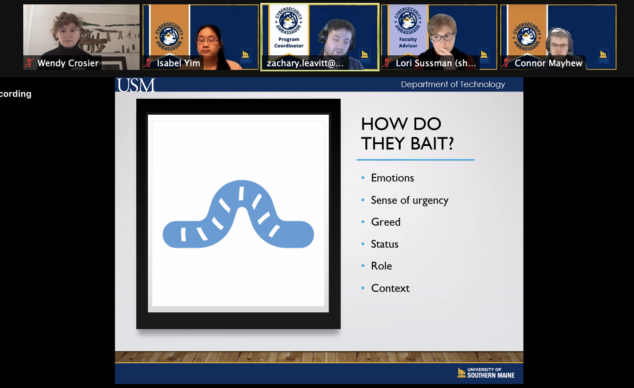Viewport: 634px width, 388px height.
Task: Click the Lori Sussman name label
Action: (x=436, y=63)
